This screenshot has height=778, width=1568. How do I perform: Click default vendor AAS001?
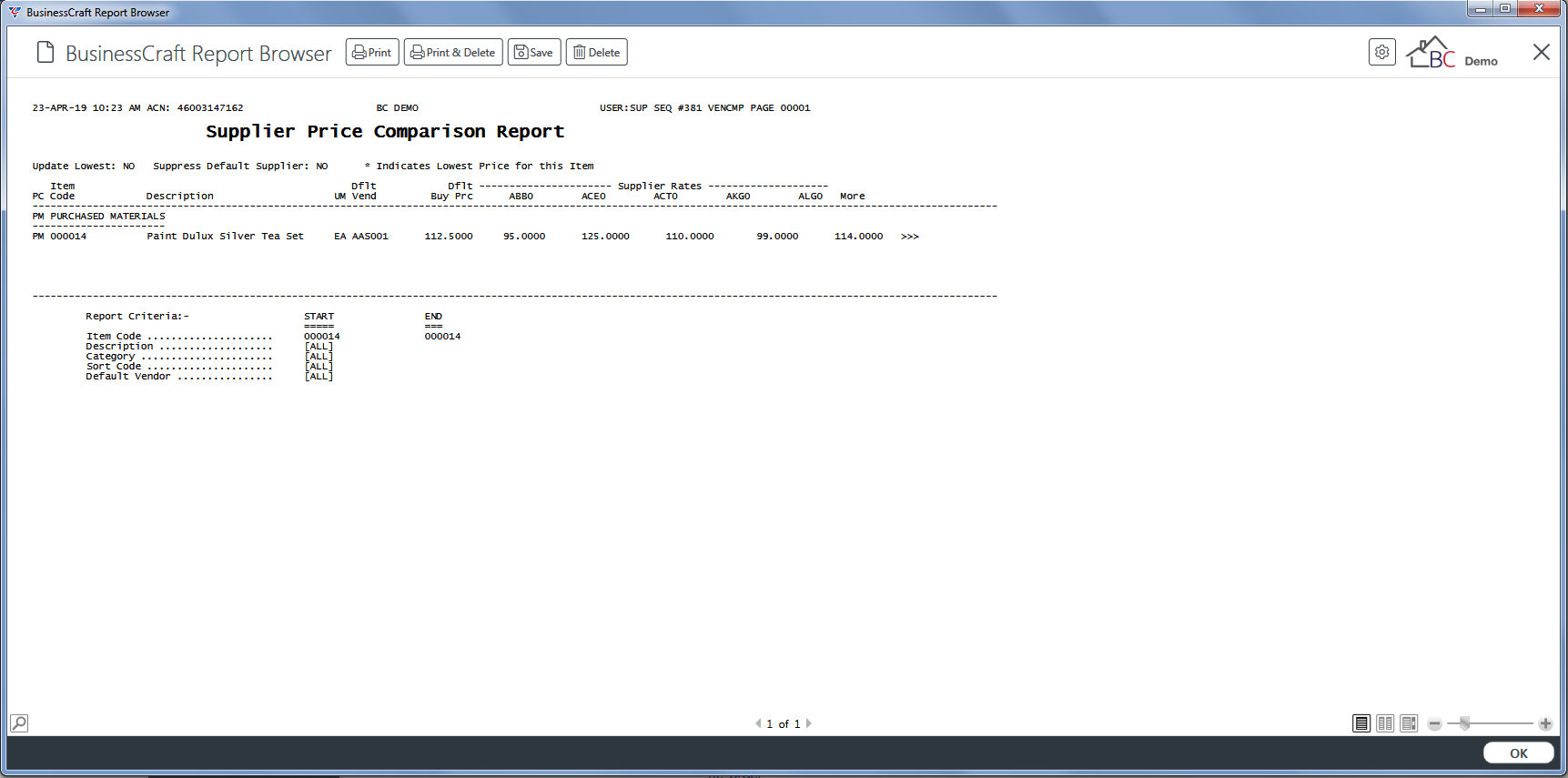[x=370, y=237]
